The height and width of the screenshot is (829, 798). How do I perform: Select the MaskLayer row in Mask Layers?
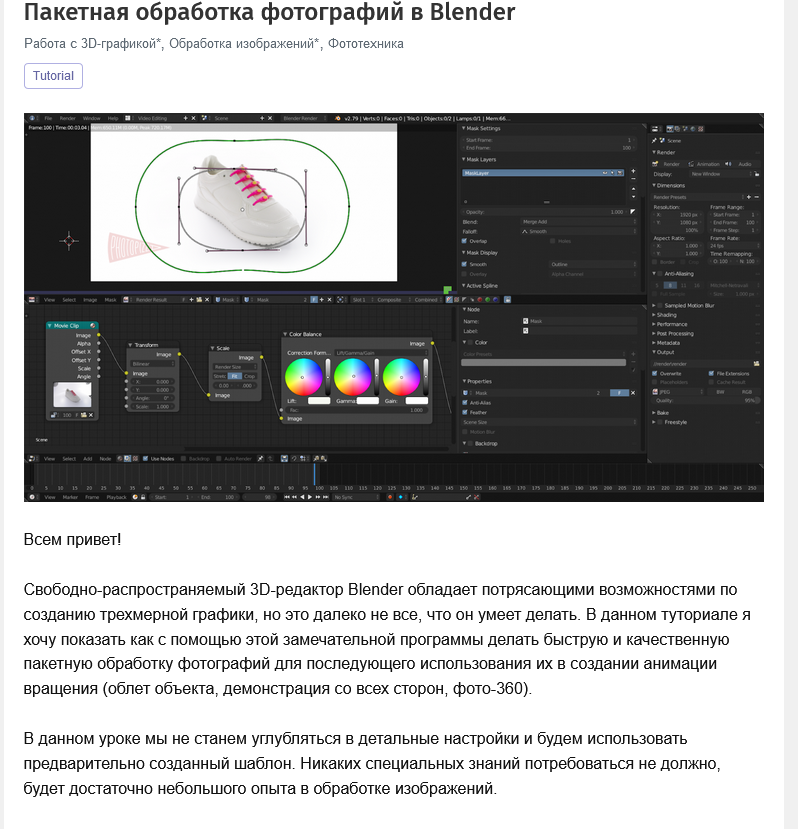(543, 173)
